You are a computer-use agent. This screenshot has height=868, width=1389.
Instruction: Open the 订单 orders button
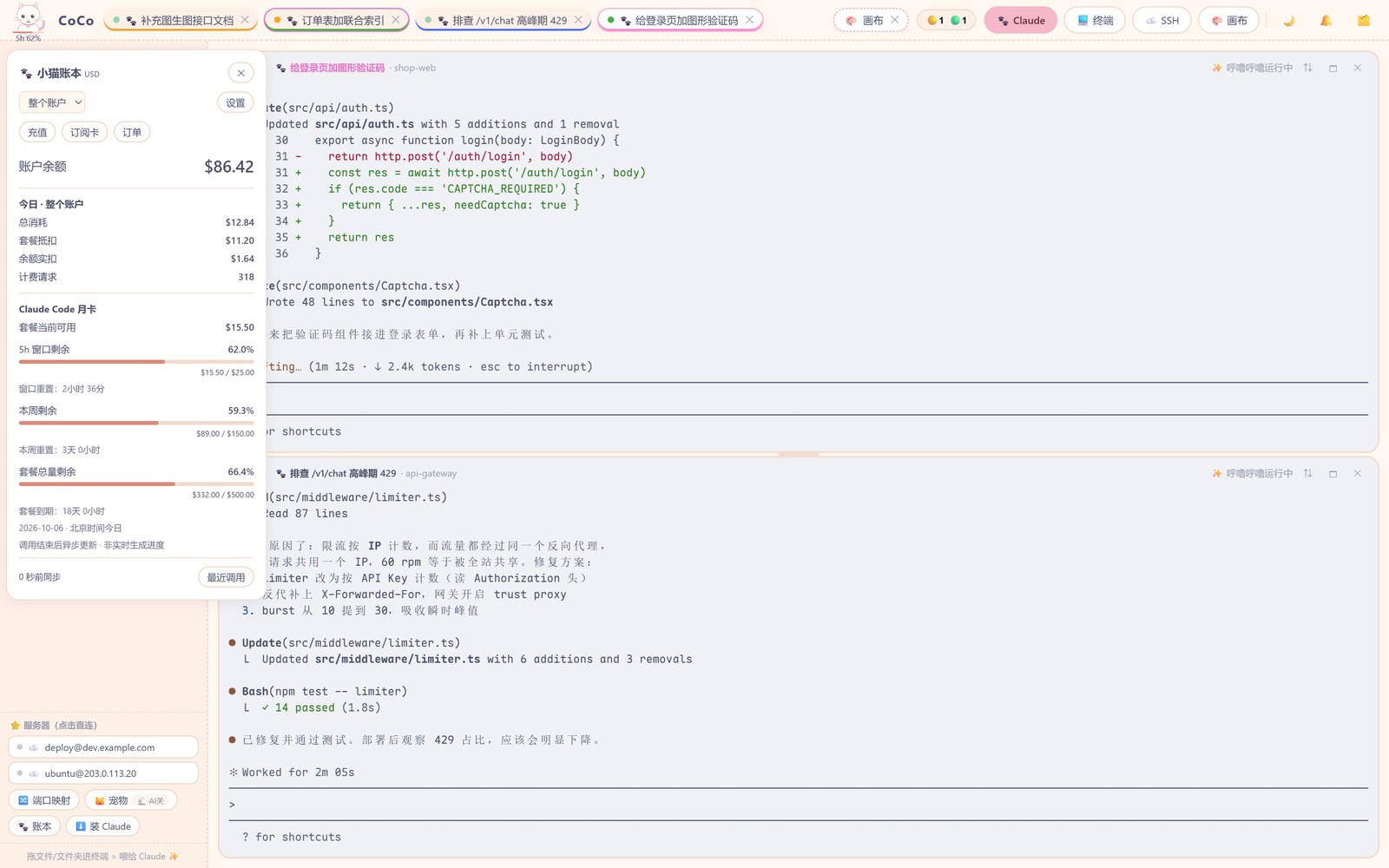[x=132, y=132]
